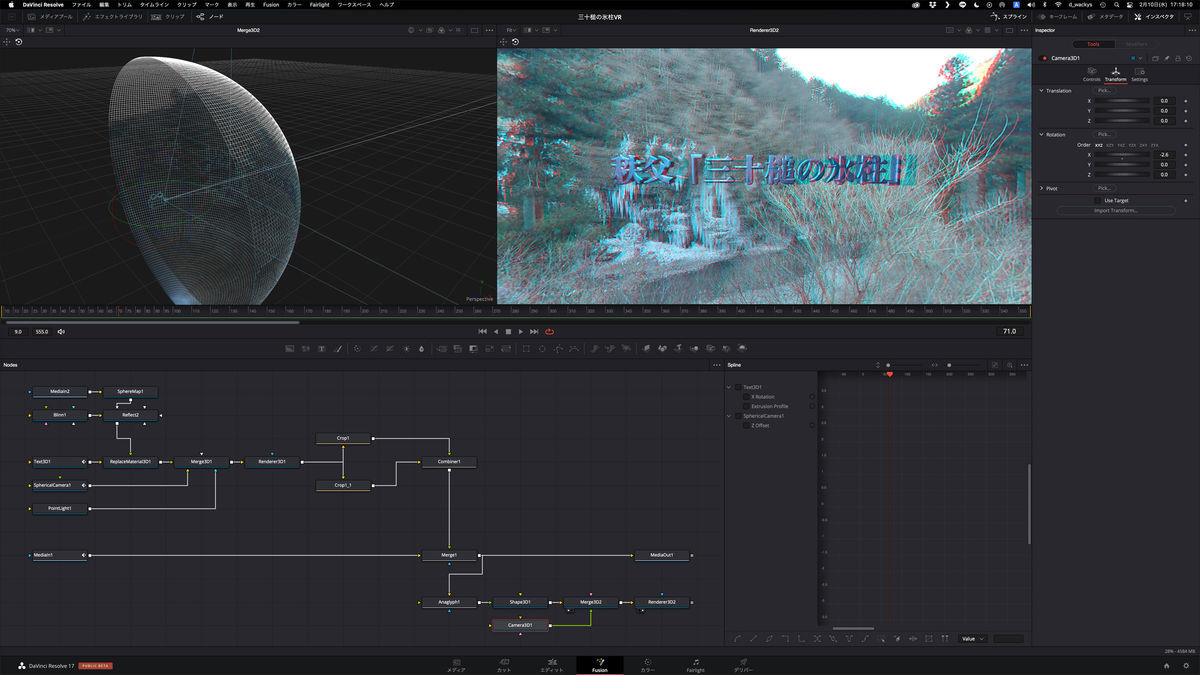Open the Fairlight page icon
Screen dimensions: 1200x675
[696, 665]
